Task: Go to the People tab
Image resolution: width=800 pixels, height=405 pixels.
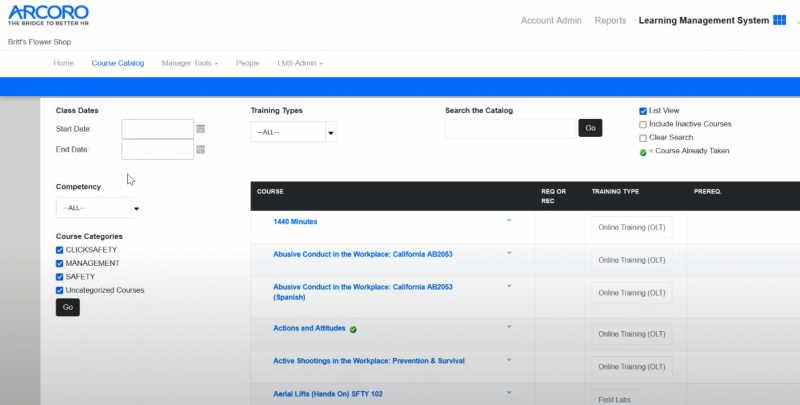Action: coord(247,63)
